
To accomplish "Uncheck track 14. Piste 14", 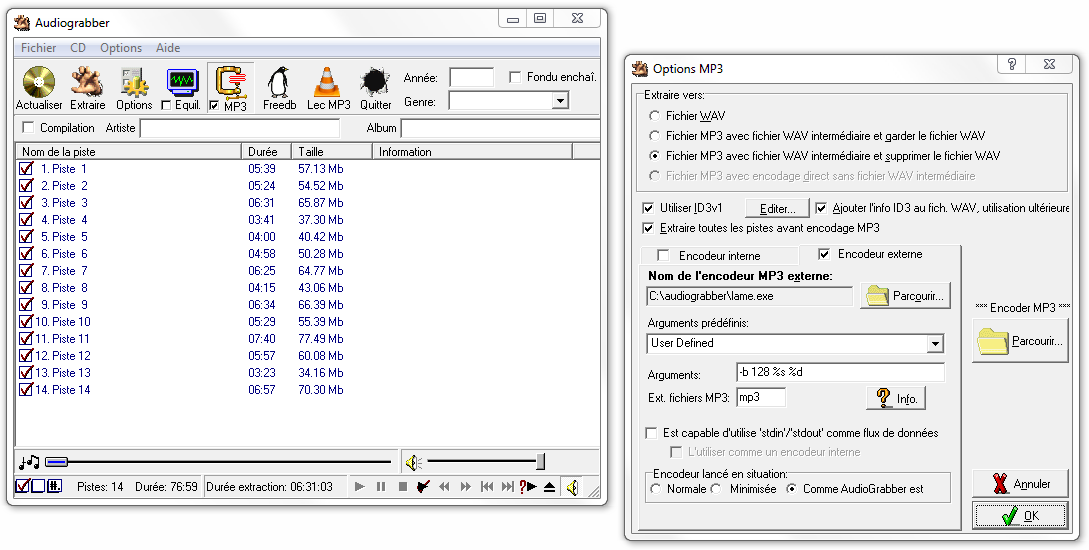I will tap(26, 390).
